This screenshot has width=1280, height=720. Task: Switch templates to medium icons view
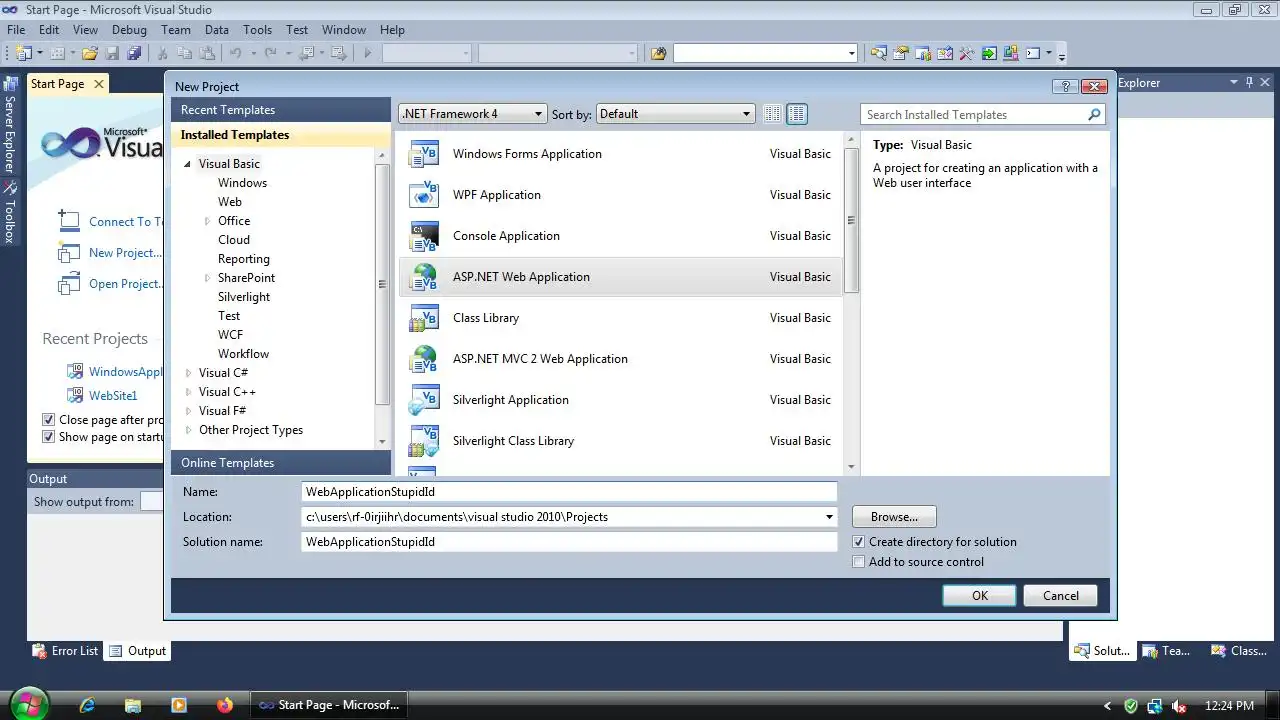797,114
